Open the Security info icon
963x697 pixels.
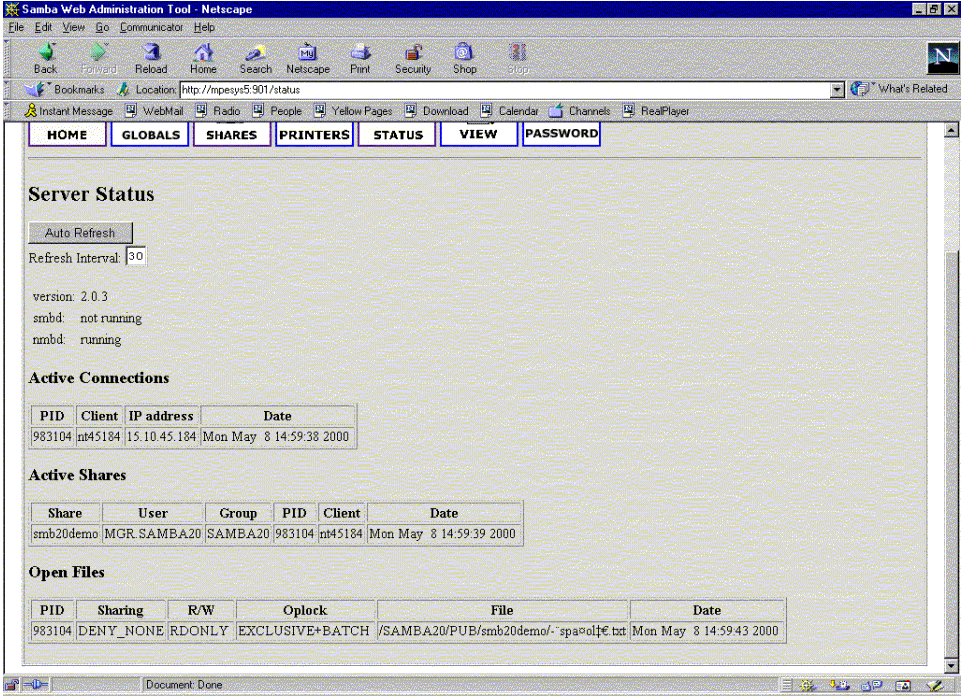[413, 59]
